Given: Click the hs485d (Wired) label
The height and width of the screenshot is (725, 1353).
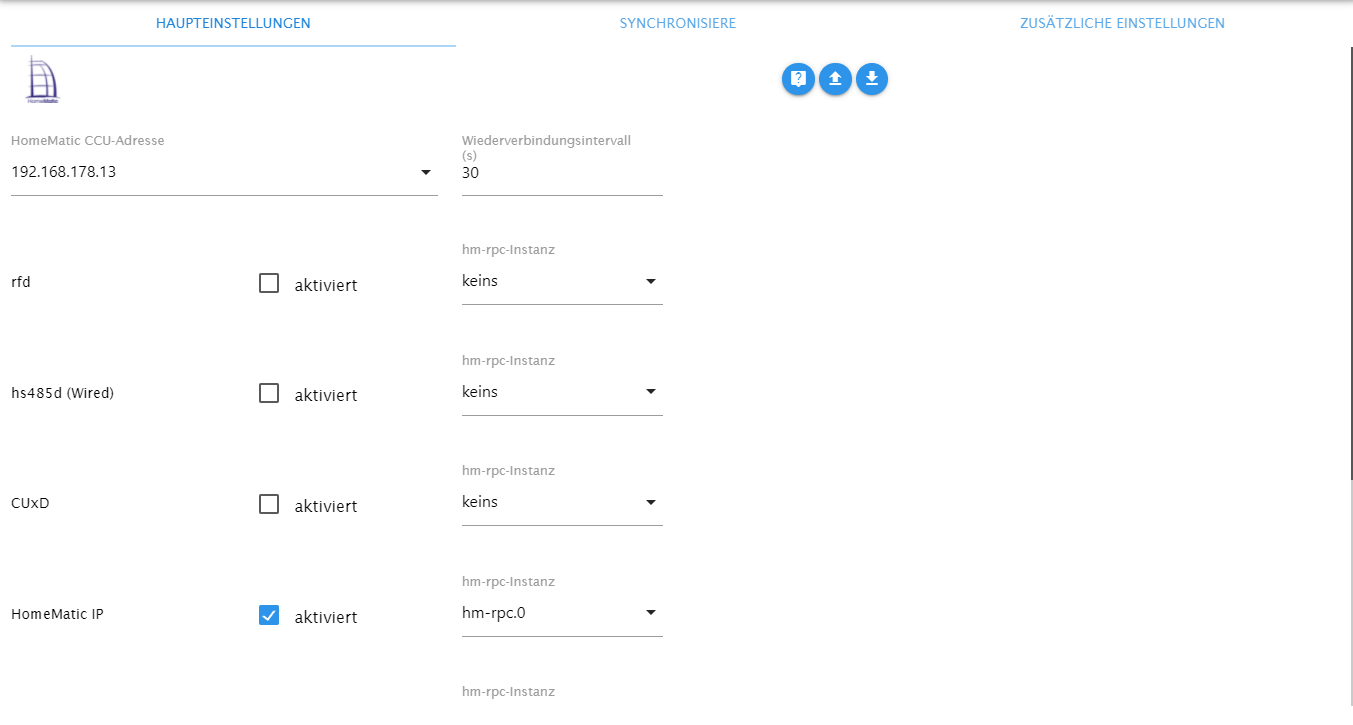Looking at the screenshot, I should [62, 393].
